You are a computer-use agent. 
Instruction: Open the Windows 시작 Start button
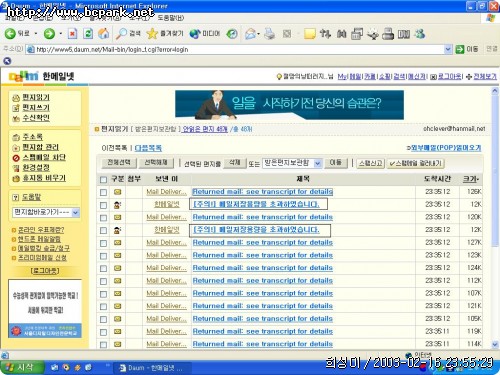tap(23, 367)
